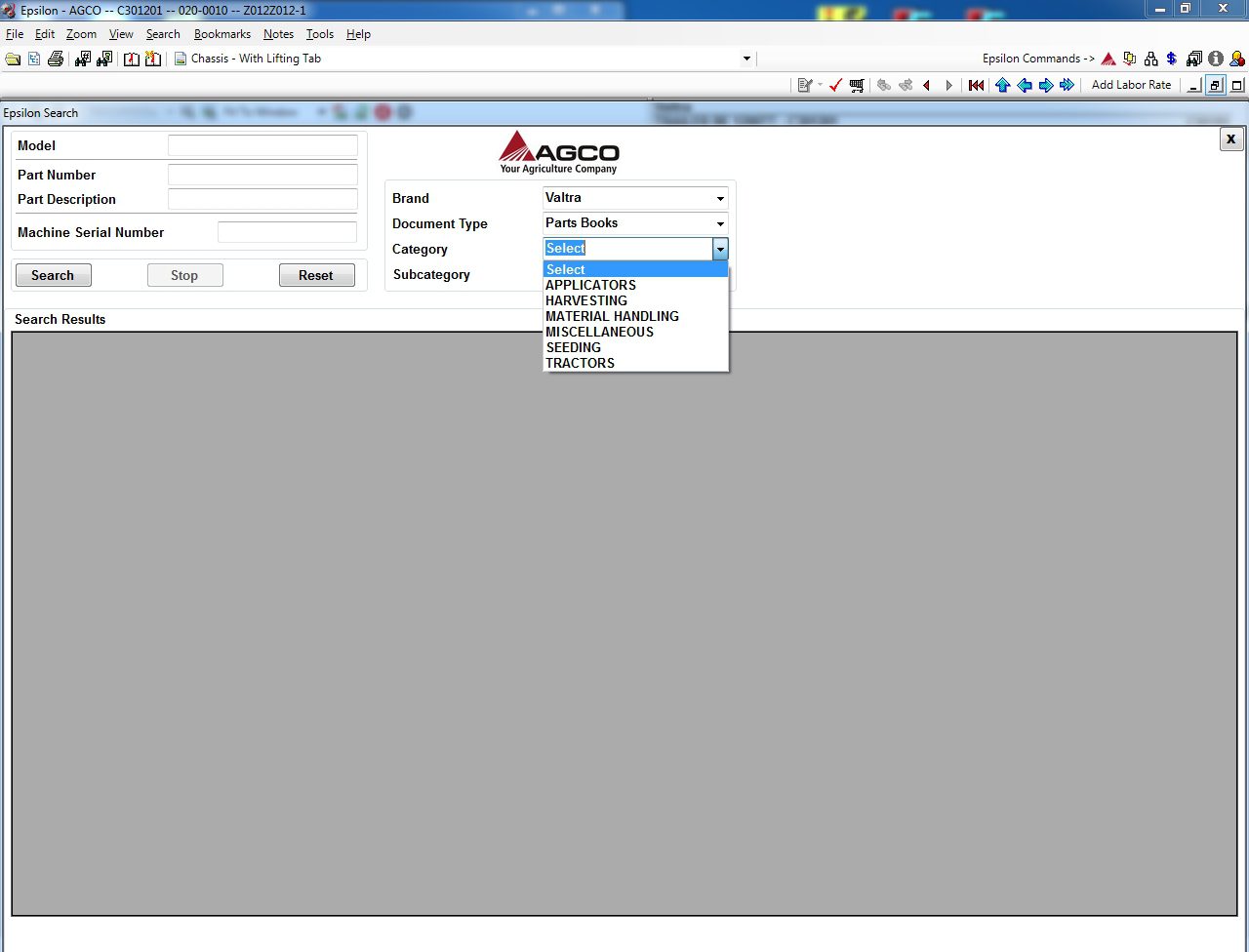The height and width of the screenshot is (952, 1249).
Task: Click the blue dollar sign icon
Action: tap(1172, 59)
